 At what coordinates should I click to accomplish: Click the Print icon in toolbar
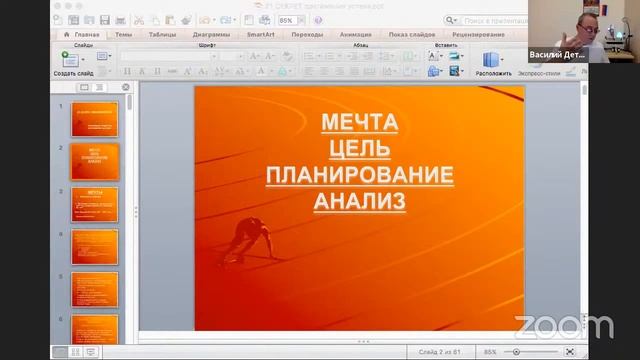click(120, 20)
